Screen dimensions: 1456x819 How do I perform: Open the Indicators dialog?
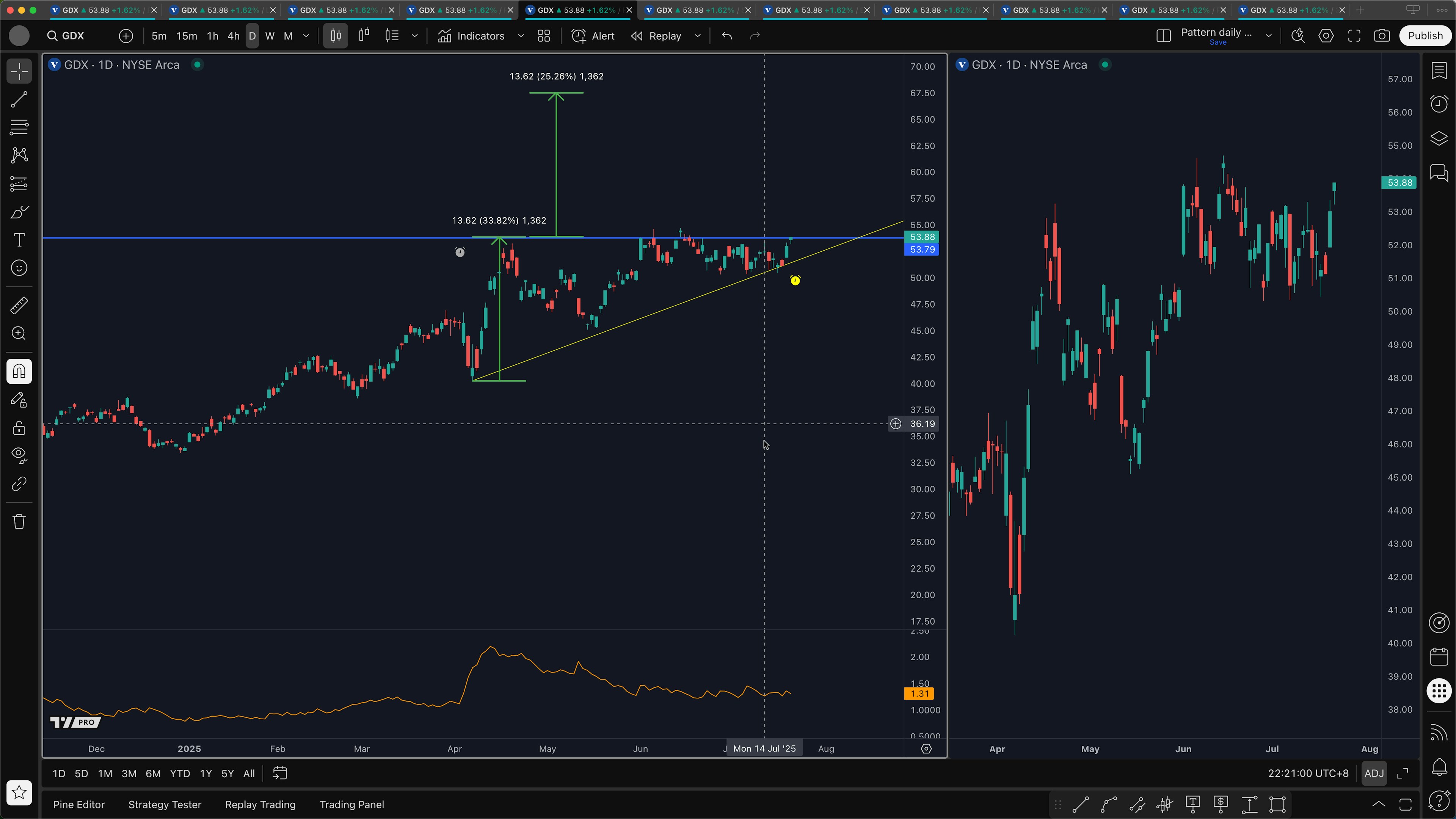471,36
